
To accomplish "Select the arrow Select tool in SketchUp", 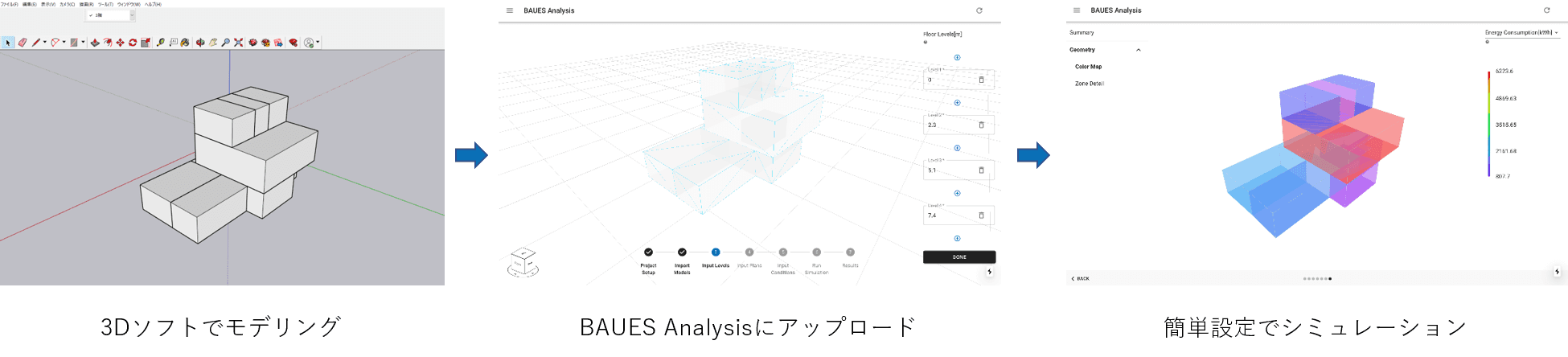I will coord(8,43).
